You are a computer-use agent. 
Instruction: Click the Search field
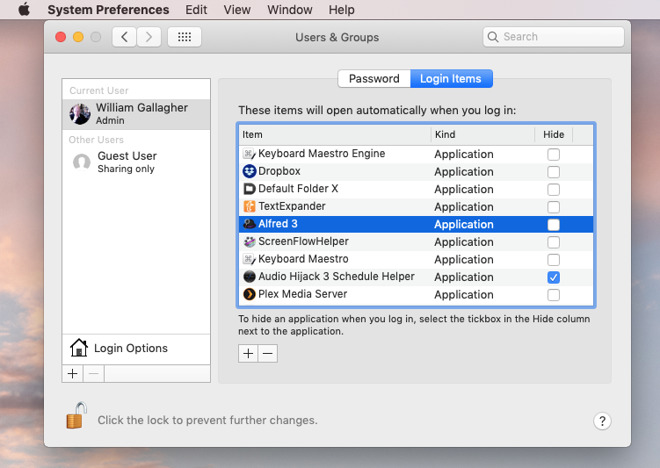553,37
